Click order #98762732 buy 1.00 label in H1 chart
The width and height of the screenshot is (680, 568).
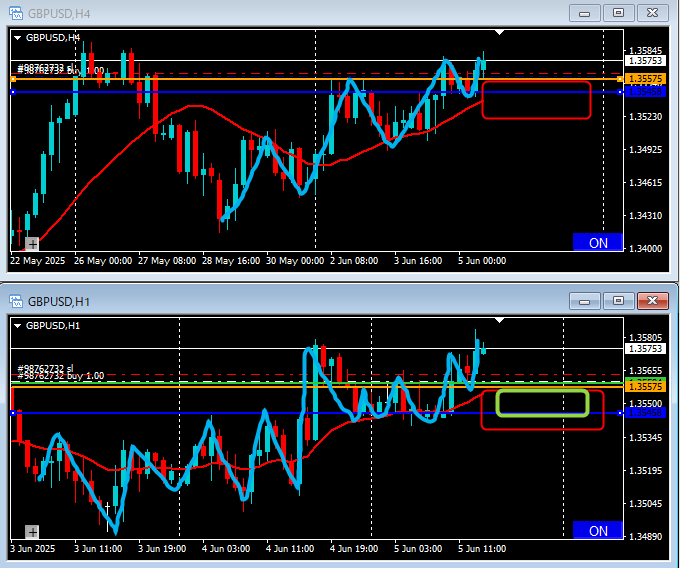click(61, 376)
